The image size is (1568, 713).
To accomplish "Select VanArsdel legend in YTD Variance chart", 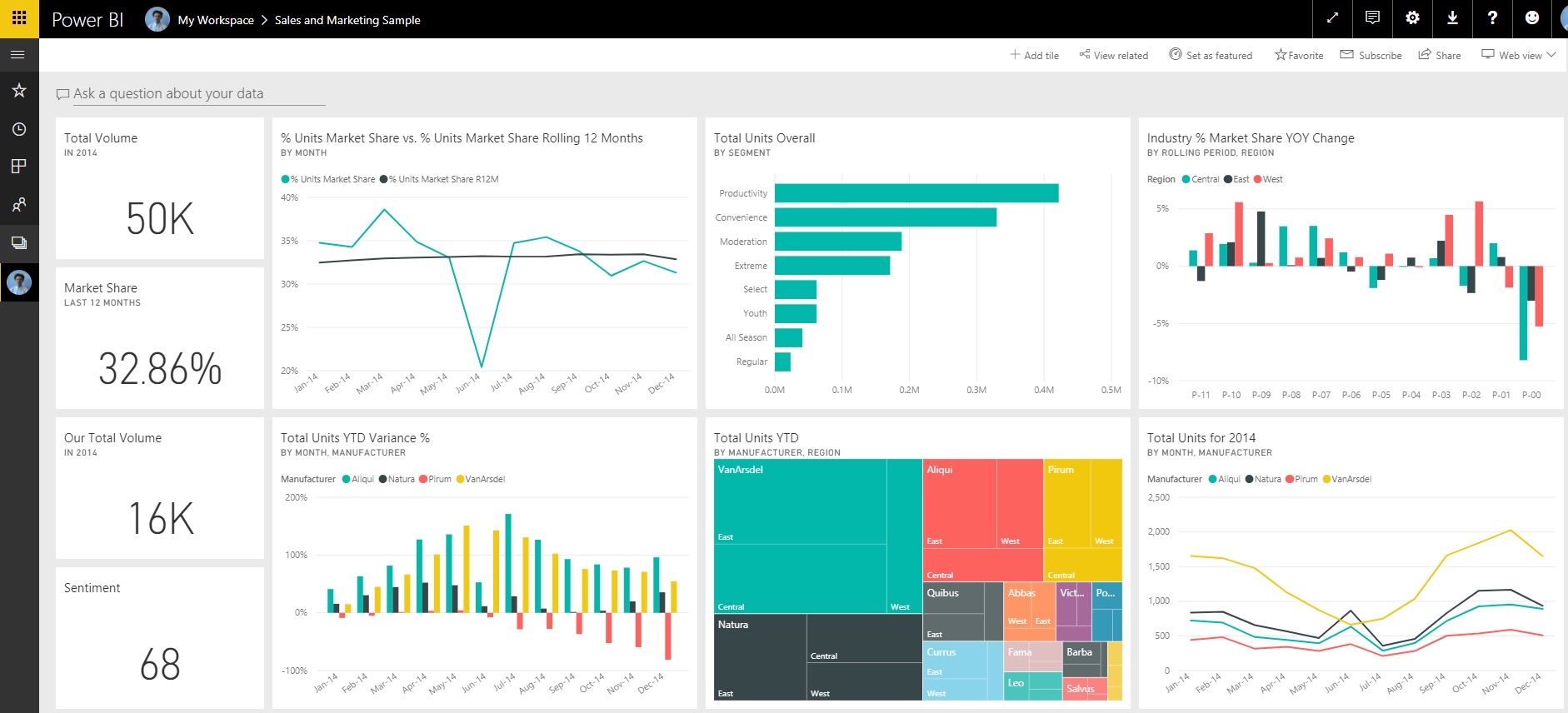I will (x=481, y=479).
